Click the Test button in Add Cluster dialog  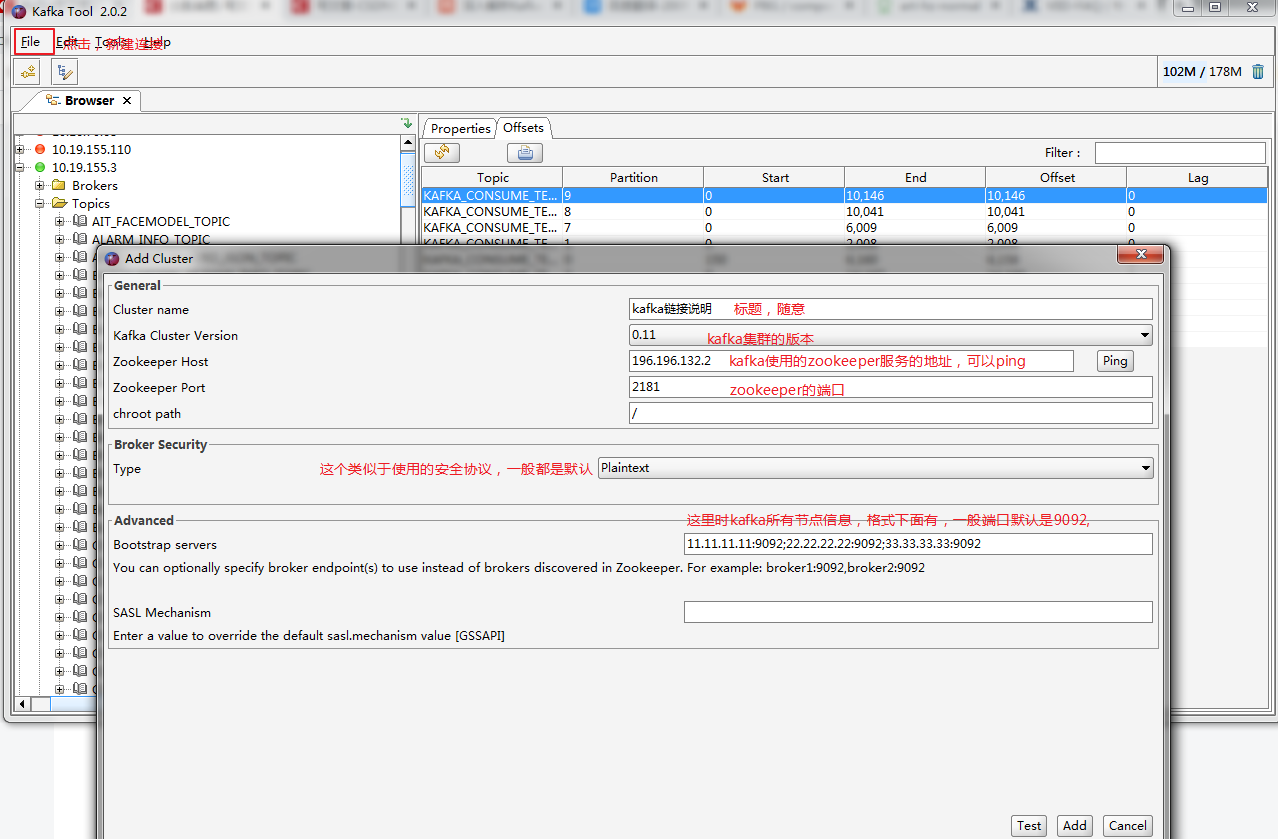(x=1028, y=825)
